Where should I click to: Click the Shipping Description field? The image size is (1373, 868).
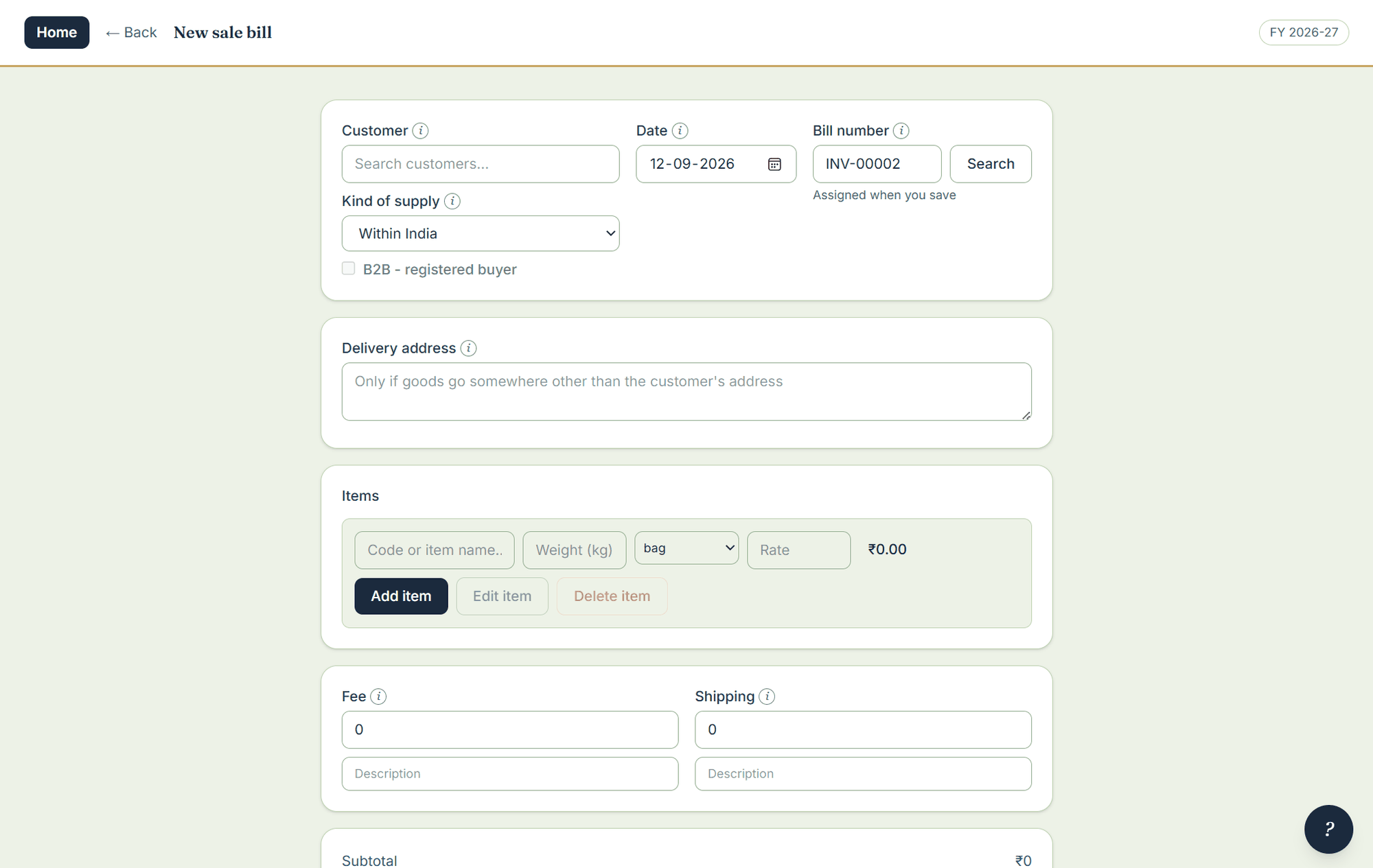click(x=863, y=774)
